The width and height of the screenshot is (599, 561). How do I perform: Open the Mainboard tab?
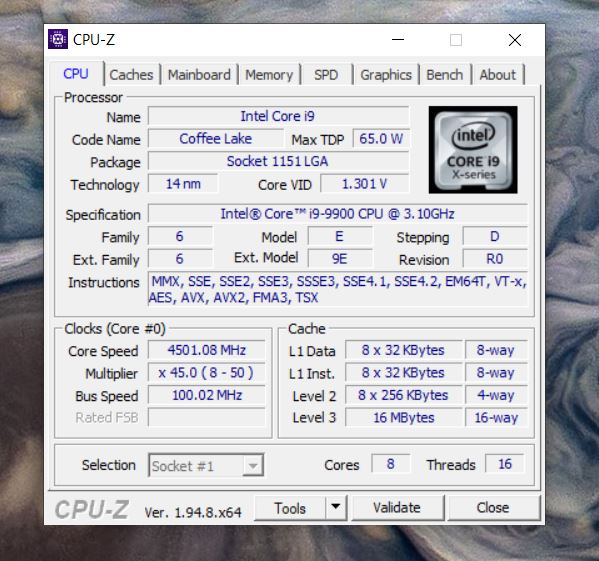pos(199,74)
